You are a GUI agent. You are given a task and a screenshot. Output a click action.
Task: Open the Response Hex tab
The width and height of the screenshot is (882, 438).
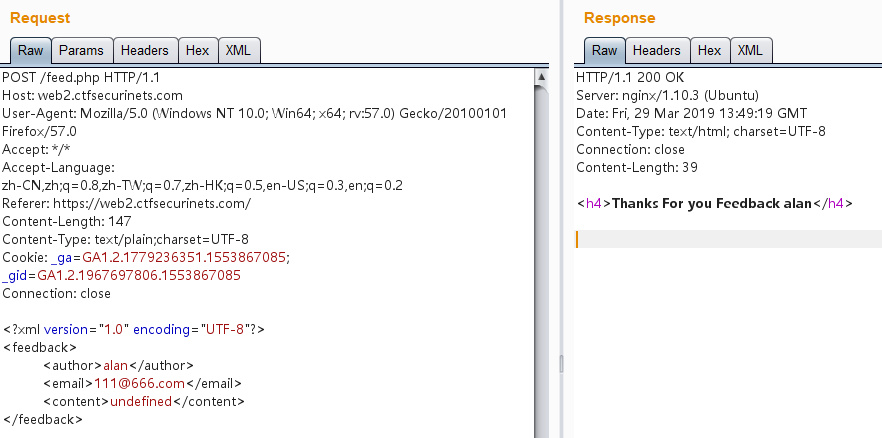click(x=709, y=50)
